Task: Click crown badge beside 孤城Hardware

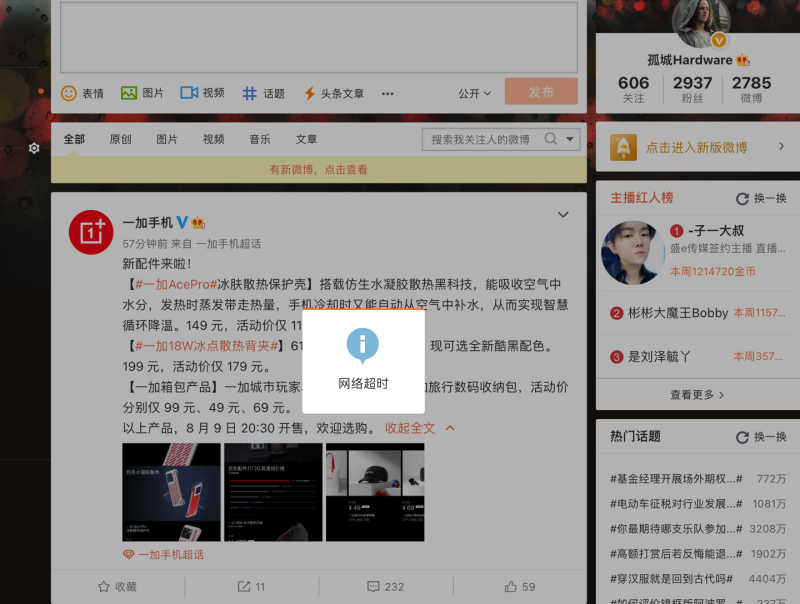Action: (743, 60)
